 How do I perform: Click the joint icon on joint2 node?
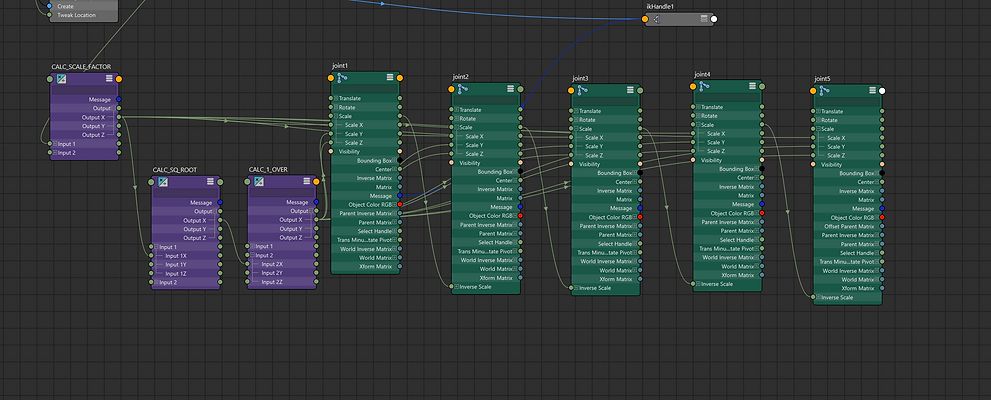point(463,89)
